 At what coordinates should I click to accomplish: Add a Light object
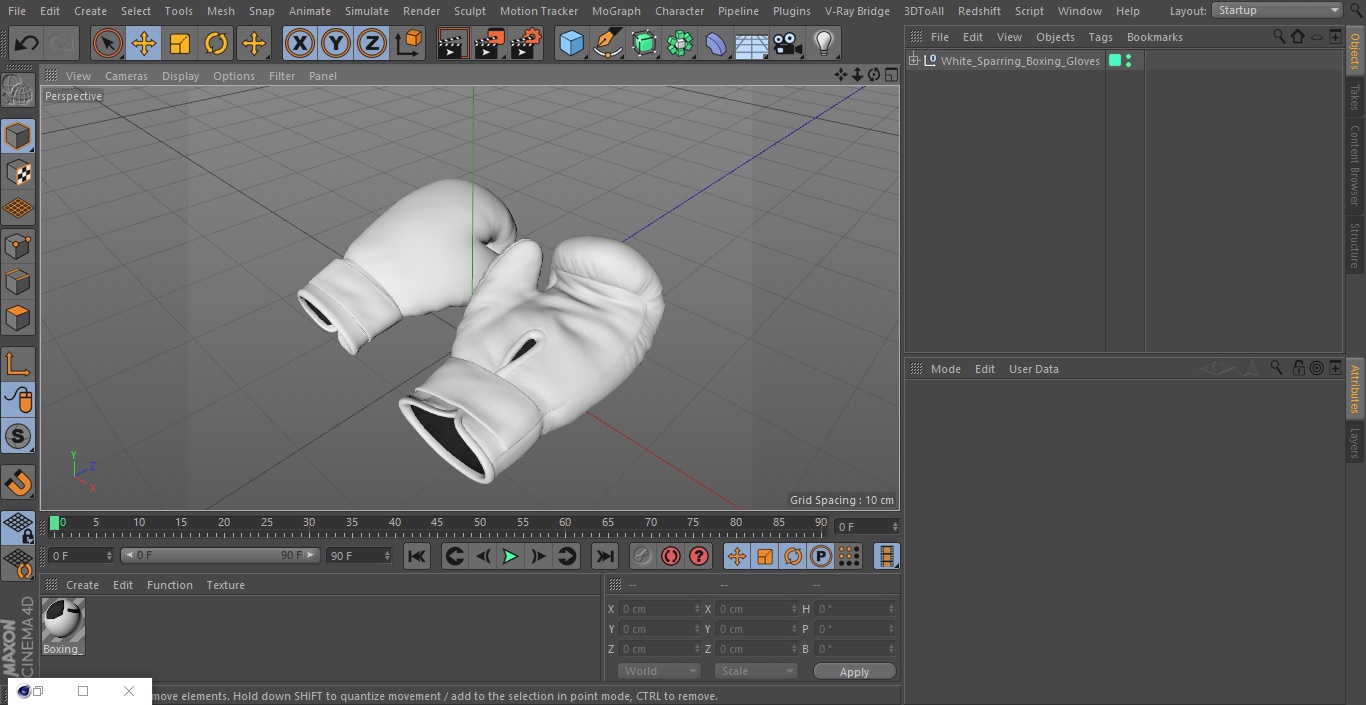823,43
